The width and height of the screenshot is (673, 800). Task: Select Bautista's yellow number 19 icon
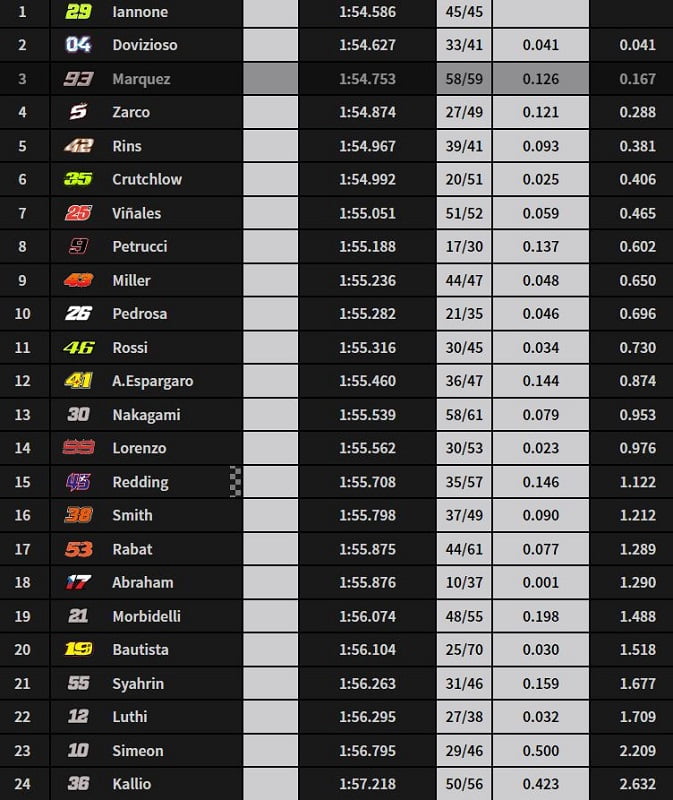(78, 650)
